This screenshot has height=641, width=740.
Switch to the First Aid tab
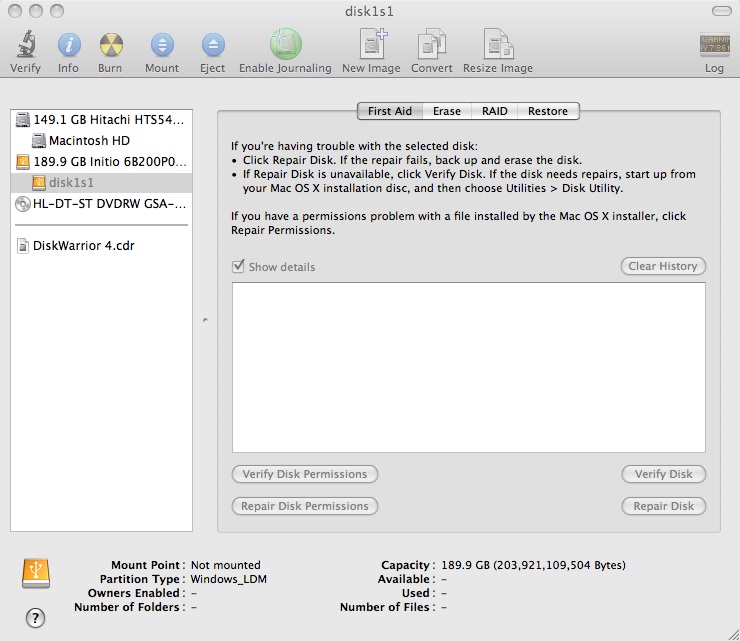click(390, 111)
